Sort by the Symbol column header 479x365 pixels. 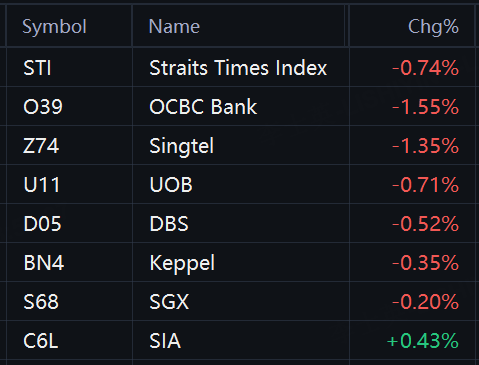click(54, 27)
